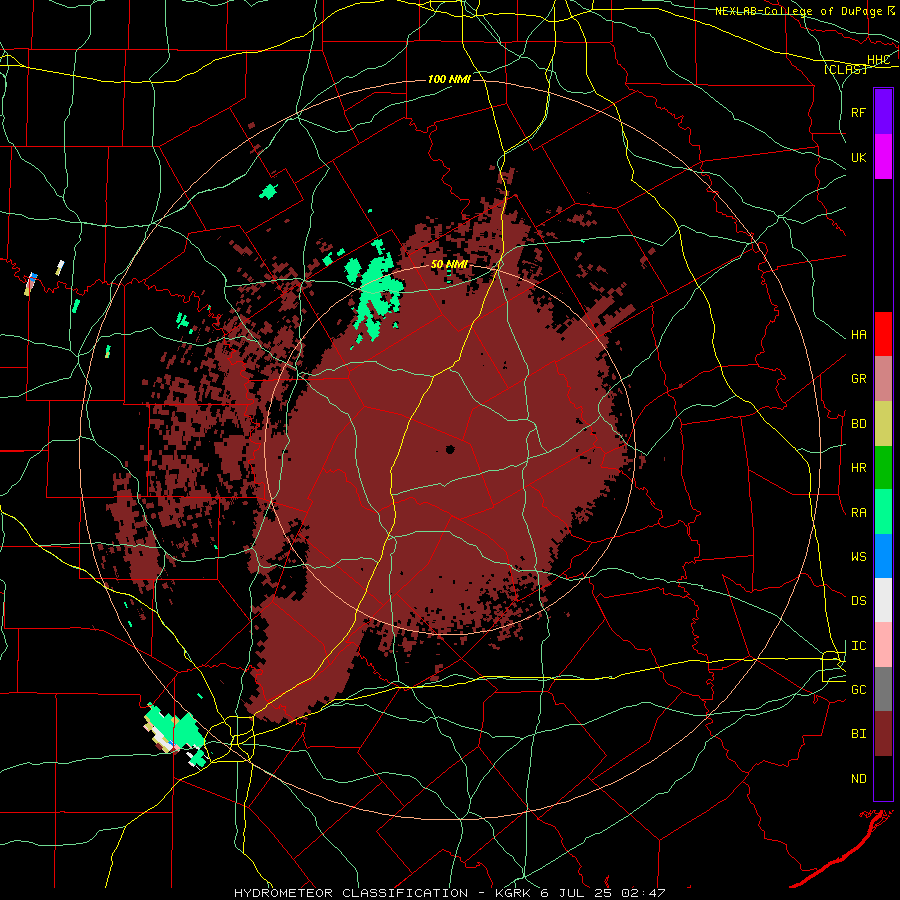This screenshot has width=900, height=900.
Task: Click the DS legend label
Action: pyautogui.click(x=858, y=600)
